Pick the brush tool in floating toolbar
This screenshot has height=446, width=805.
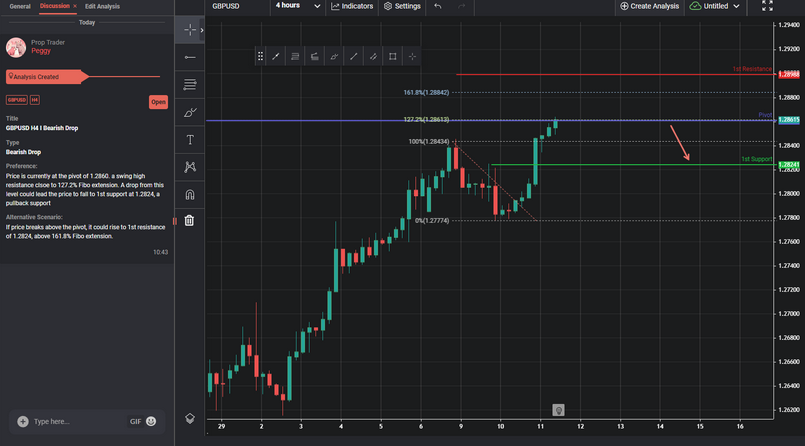pyautogui.click(x=334, y=56)
